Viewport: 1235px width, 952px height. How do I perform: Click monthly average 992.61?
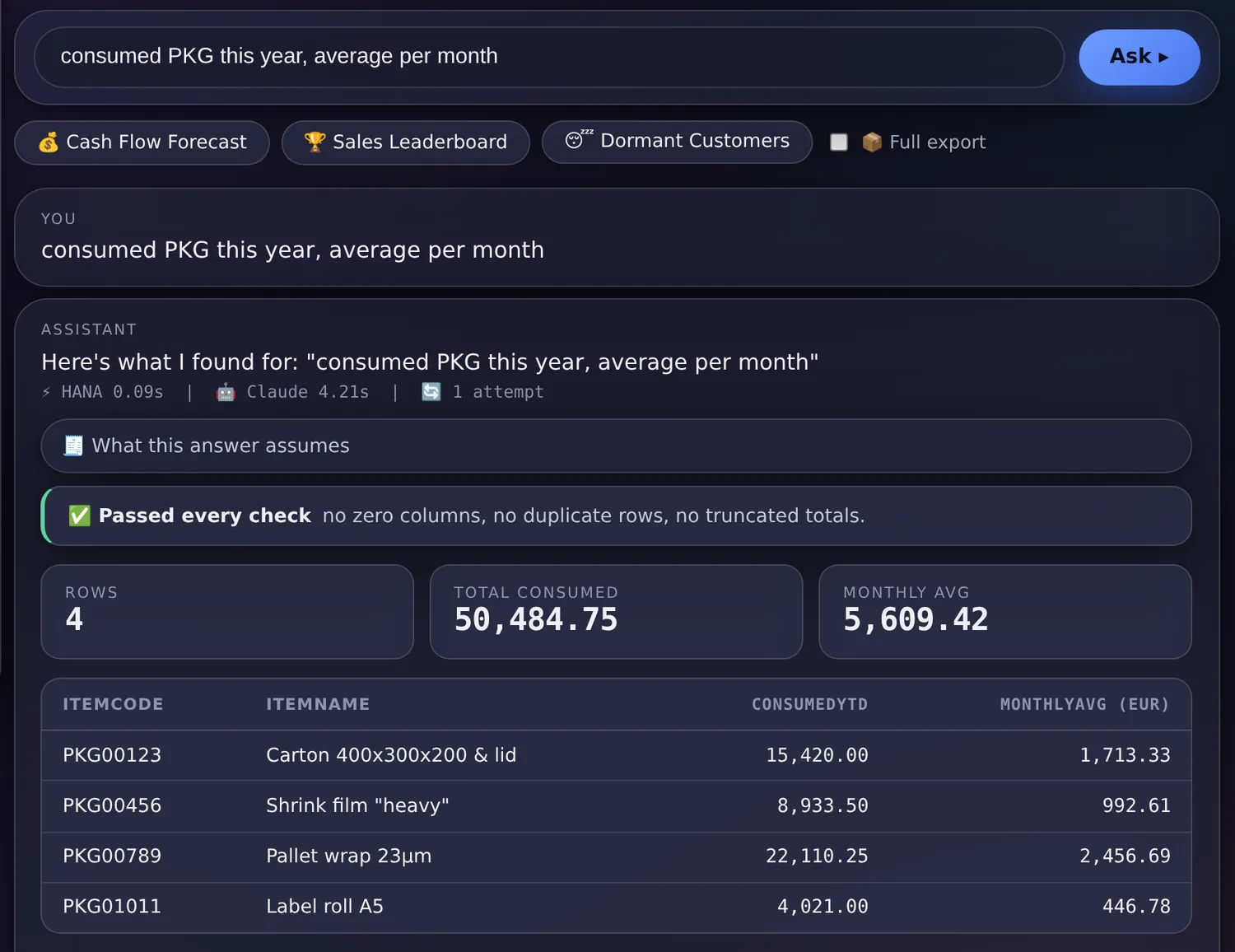coord(1136,805)
